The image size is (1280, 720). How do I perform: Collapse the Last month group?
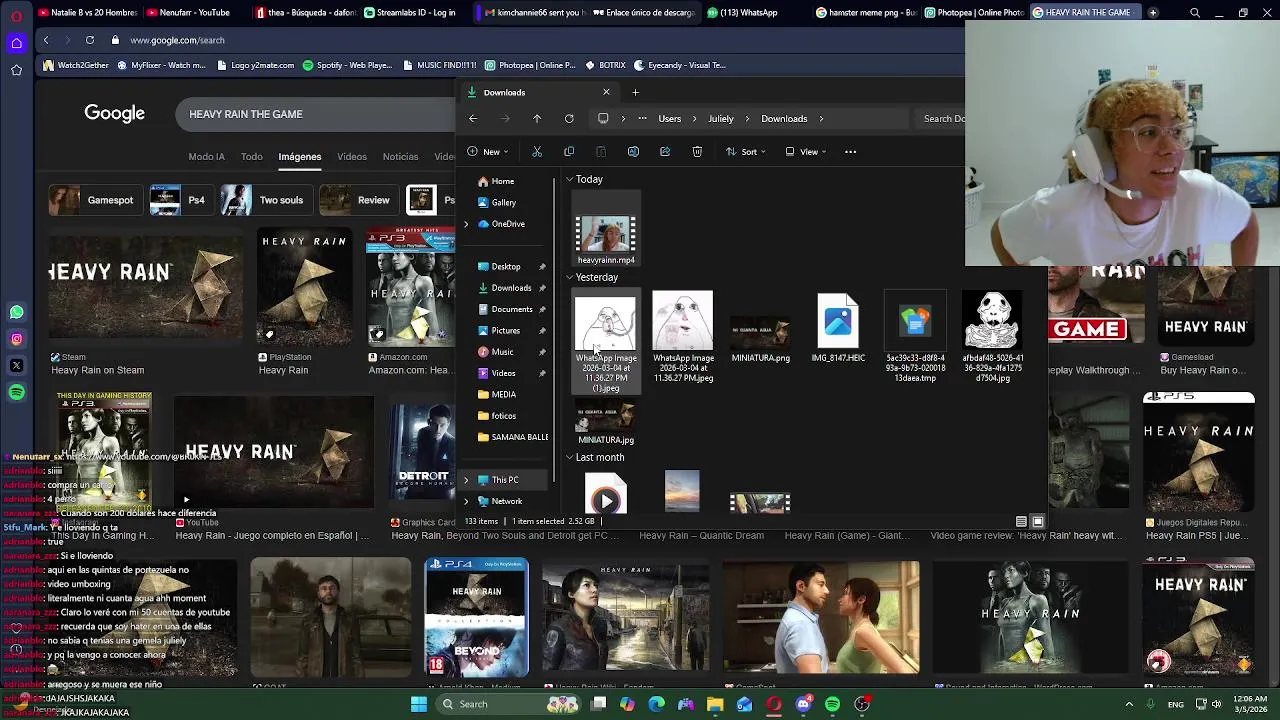[569, 457]
